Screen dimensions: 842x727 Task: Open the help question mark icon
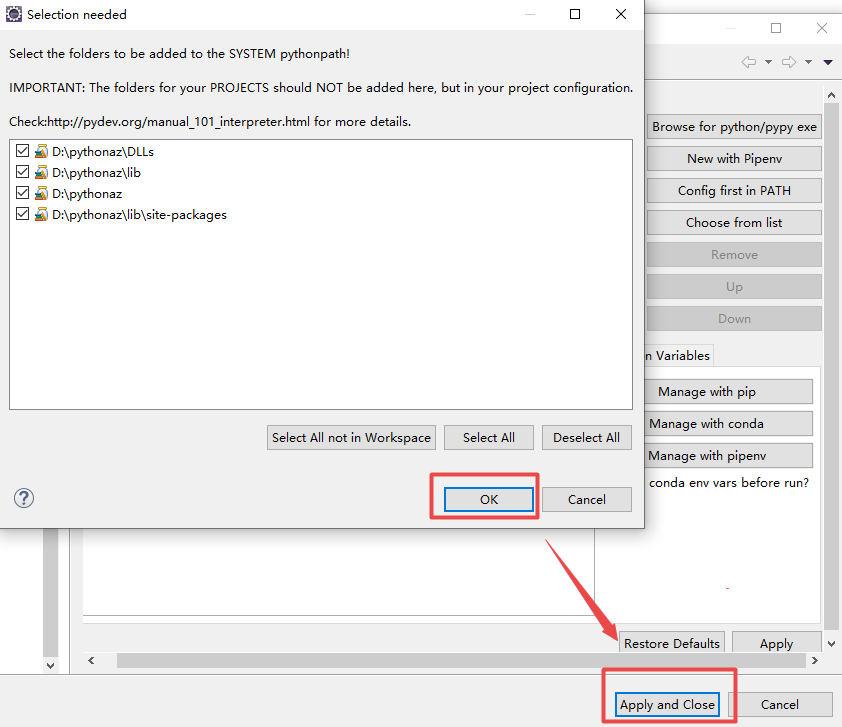pyautogui.click(x=24, y=498)
